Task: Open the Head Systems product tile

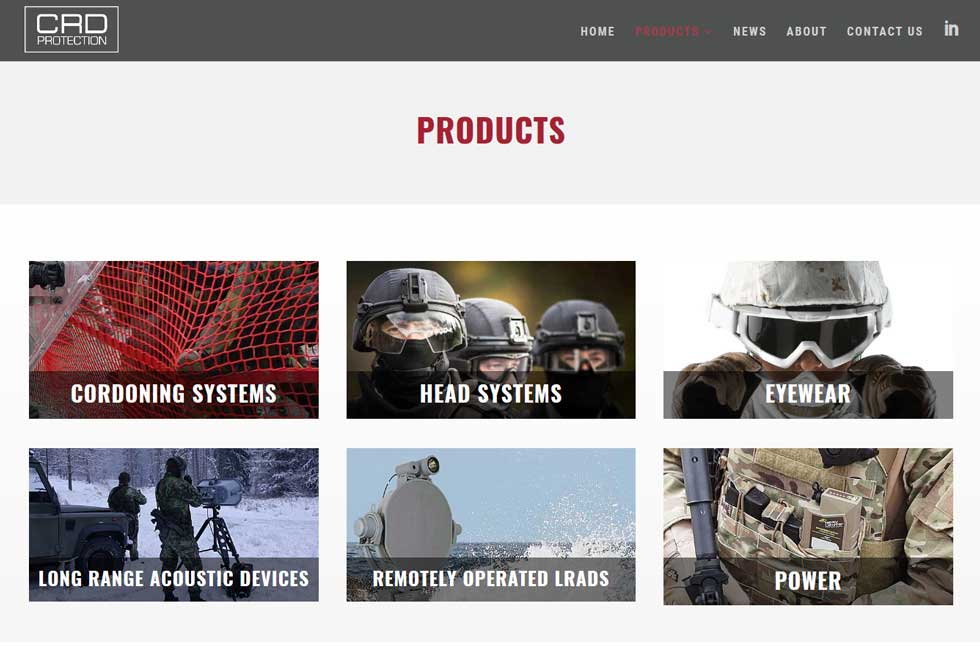Action: [491, 340]
